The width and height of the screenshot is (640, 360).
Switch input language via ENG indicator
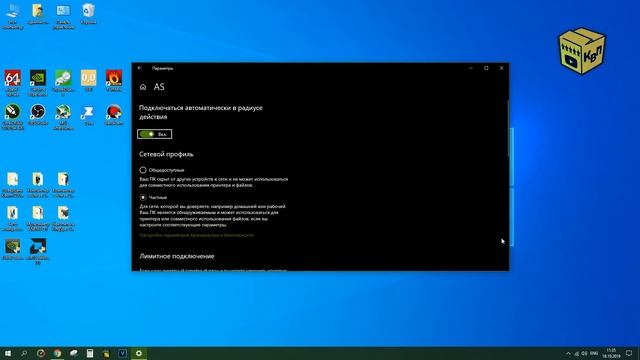[x=594, y=353]
